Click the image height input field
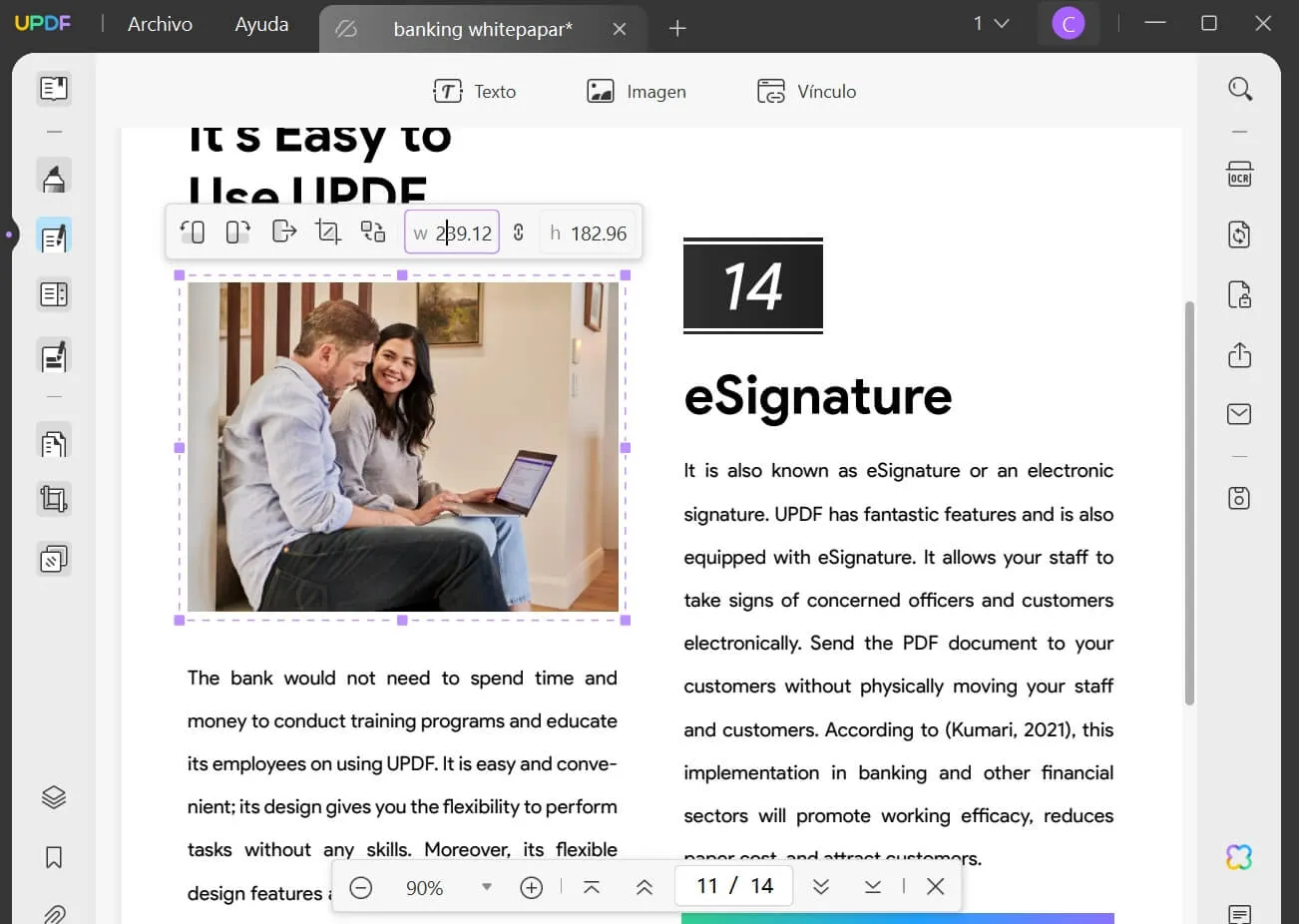This screenshot has height=924, width=1299. click(x=588, y=232)
